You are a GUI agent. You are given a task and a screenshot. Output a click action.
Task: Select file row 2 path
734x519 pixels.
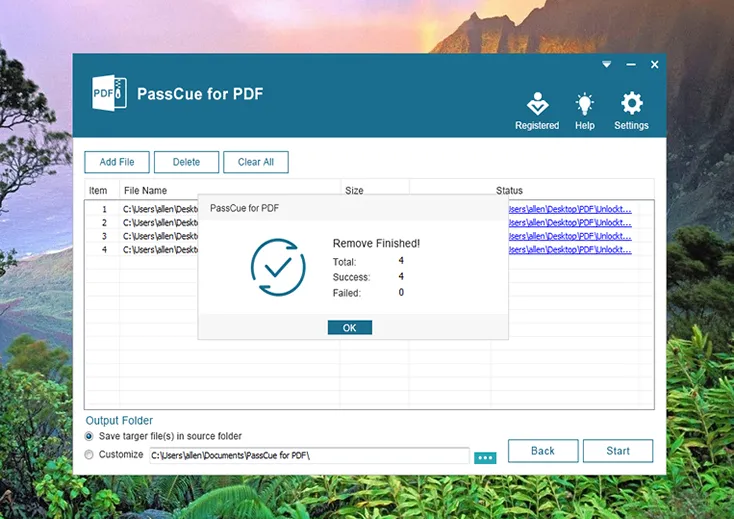click(x=160, y=223)
